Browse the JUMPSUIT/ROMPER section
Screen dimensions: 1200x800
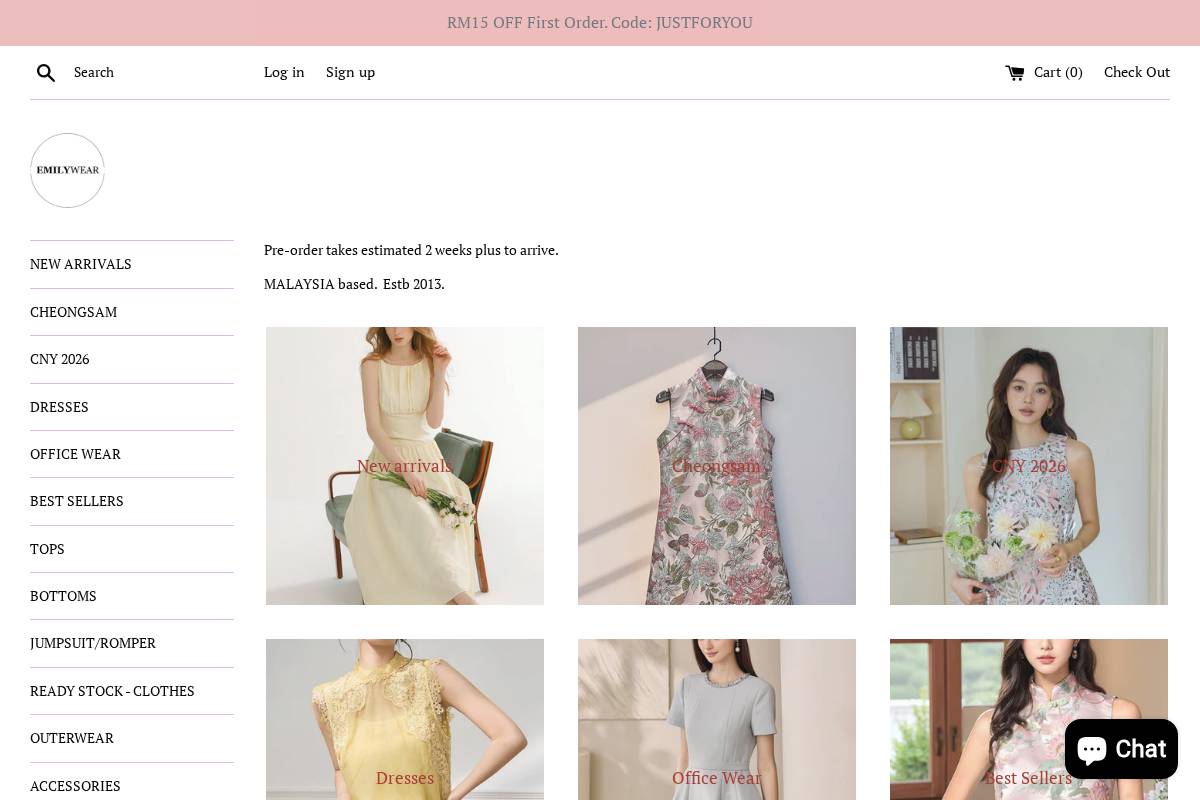(93, 643)
